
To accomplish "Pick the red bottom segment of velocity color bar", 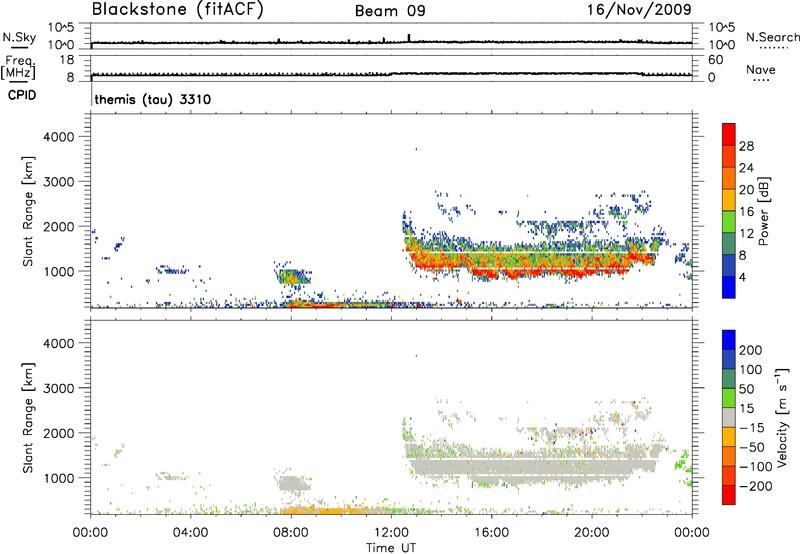I will pyautogui.click(x=729, y=495).
